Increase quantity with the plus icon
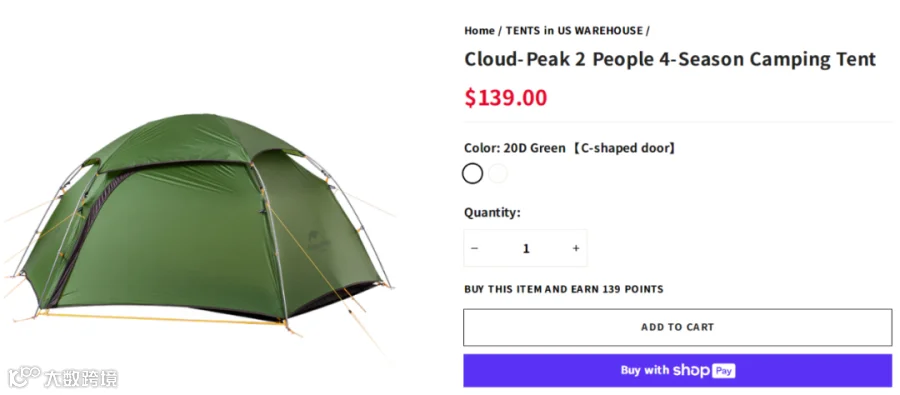The width and height of the screenshot is (900, 395). click(x=576, y=248)
